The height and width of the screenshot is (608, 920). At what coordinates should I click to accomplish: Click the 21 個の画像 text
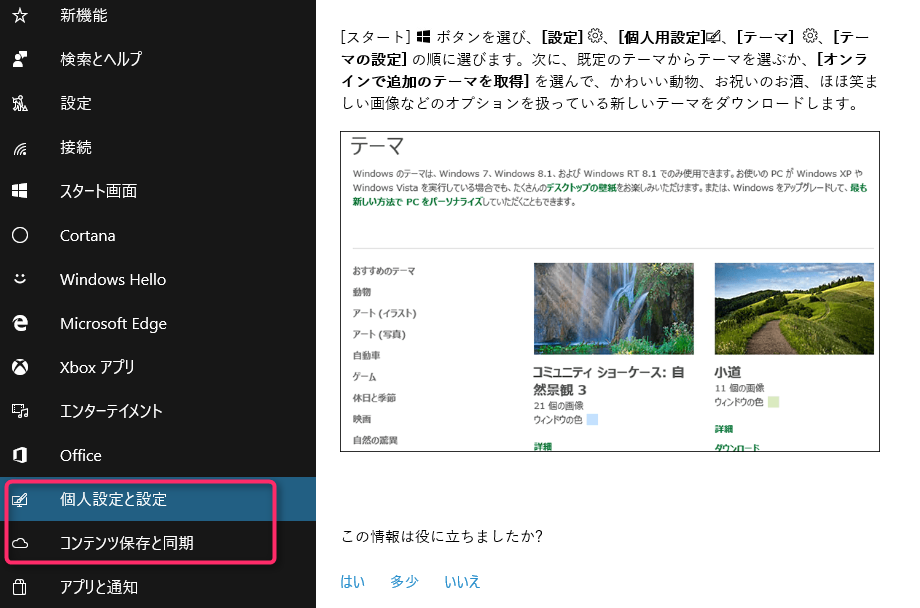[x=558, y=406]
